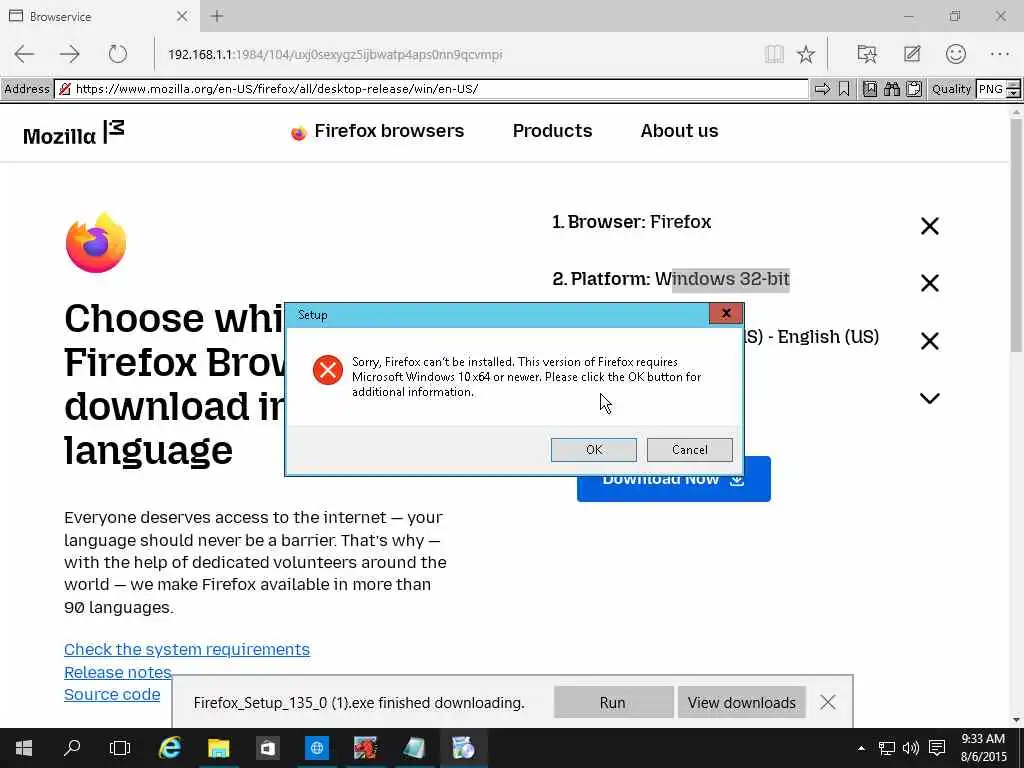Viewport: 1024px width, 768px height.
Task: Click the Go arrow next to Address bar
Action: pos(822,89)
